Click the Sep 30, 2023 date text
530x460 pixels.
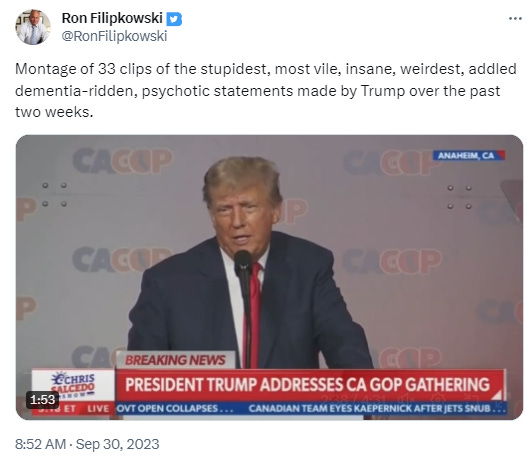[117, 444]
